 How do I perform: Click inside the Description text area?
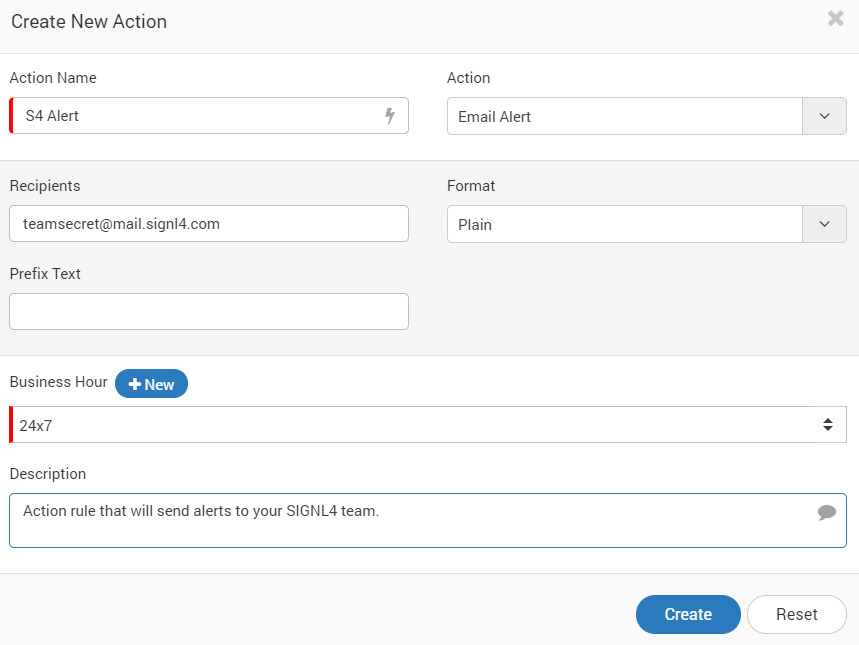[428, 520]
